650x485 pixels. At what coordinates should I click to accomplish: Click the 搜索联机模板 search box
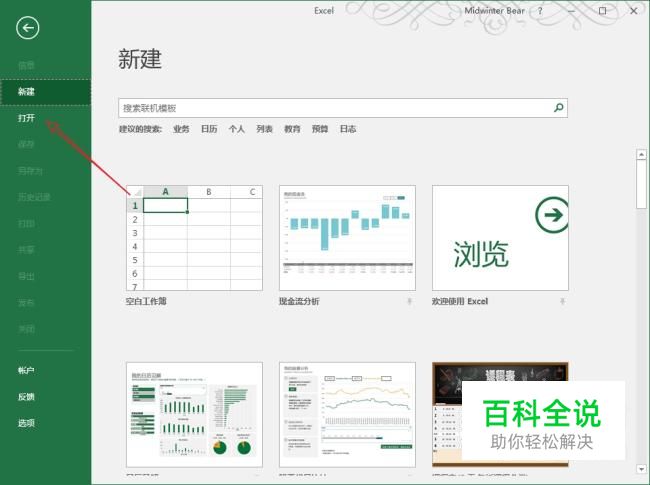coord(343,108)
